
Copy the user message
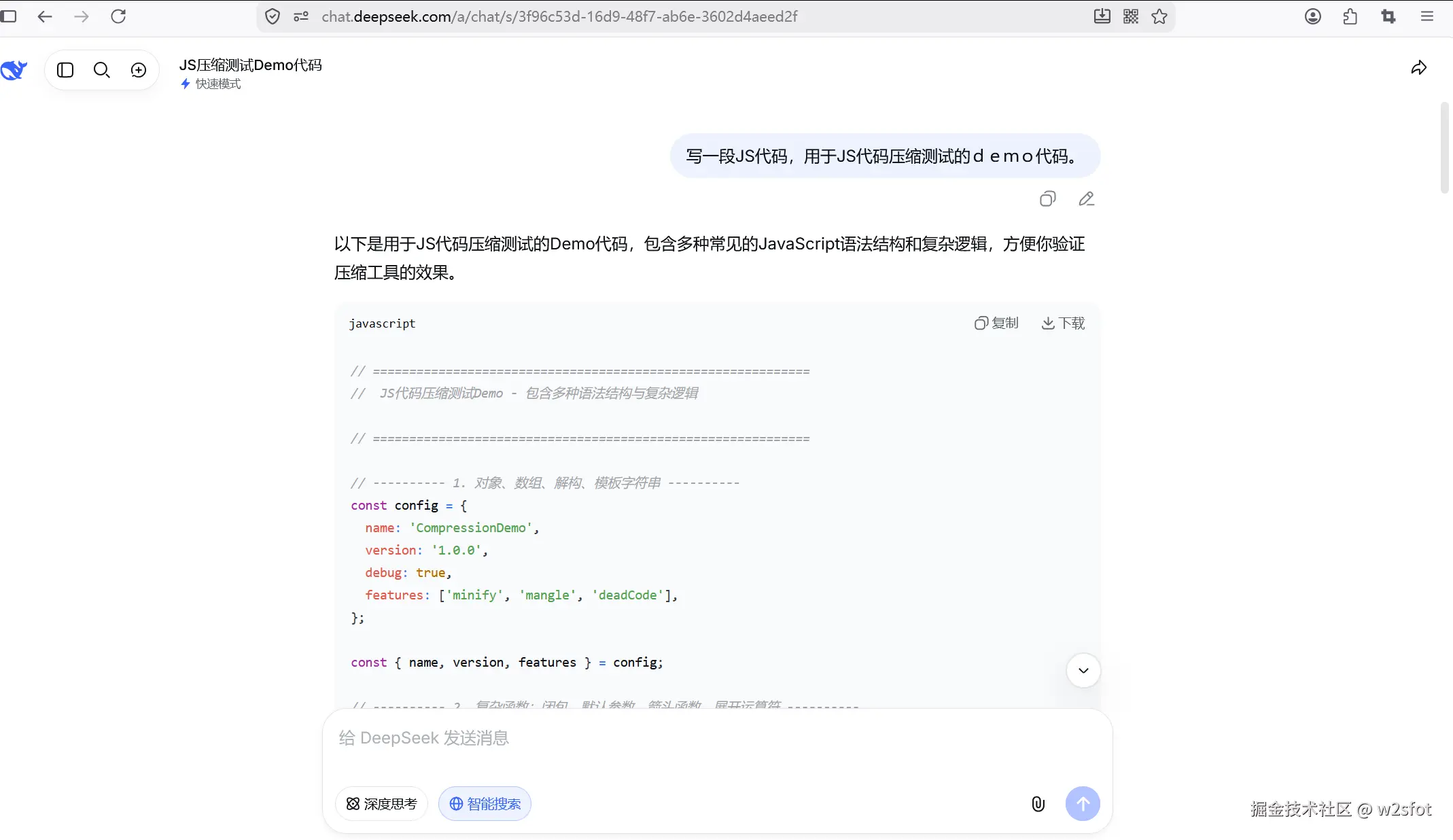(1048, 199)
